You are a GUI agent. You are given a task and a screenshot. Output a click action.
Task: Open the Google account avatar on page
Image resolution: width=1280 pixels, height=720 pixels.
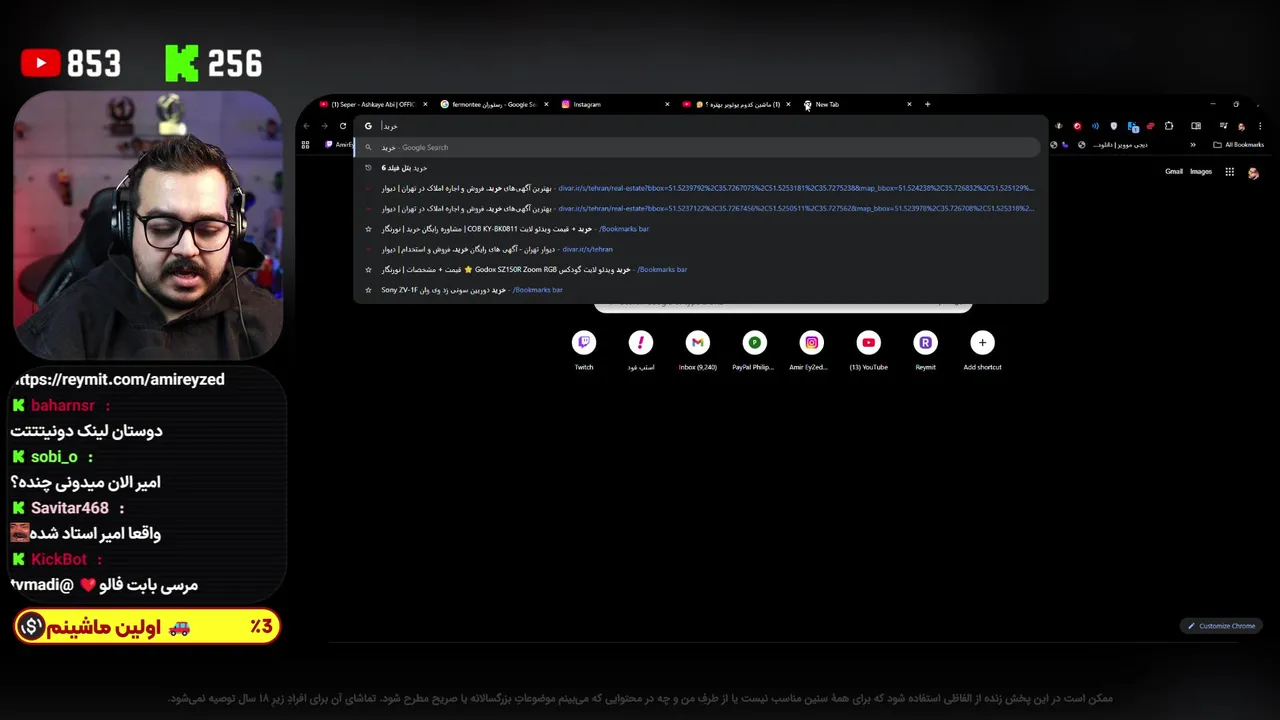1253,172
